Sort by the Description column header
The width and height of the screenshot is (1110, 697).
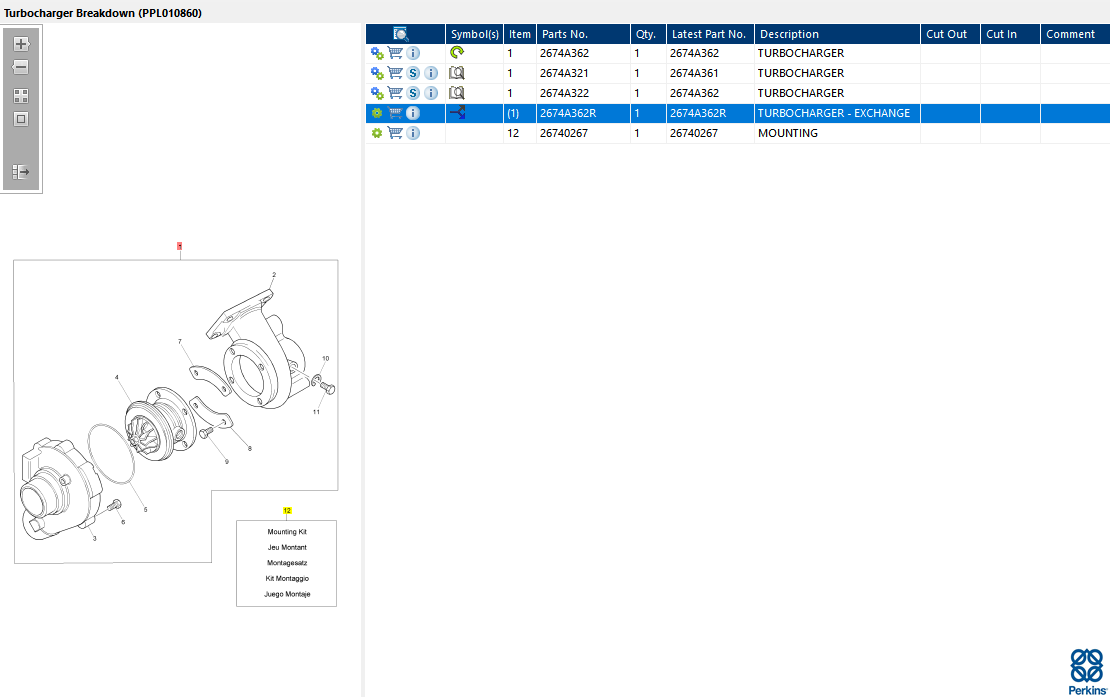(x=837, y=34)
